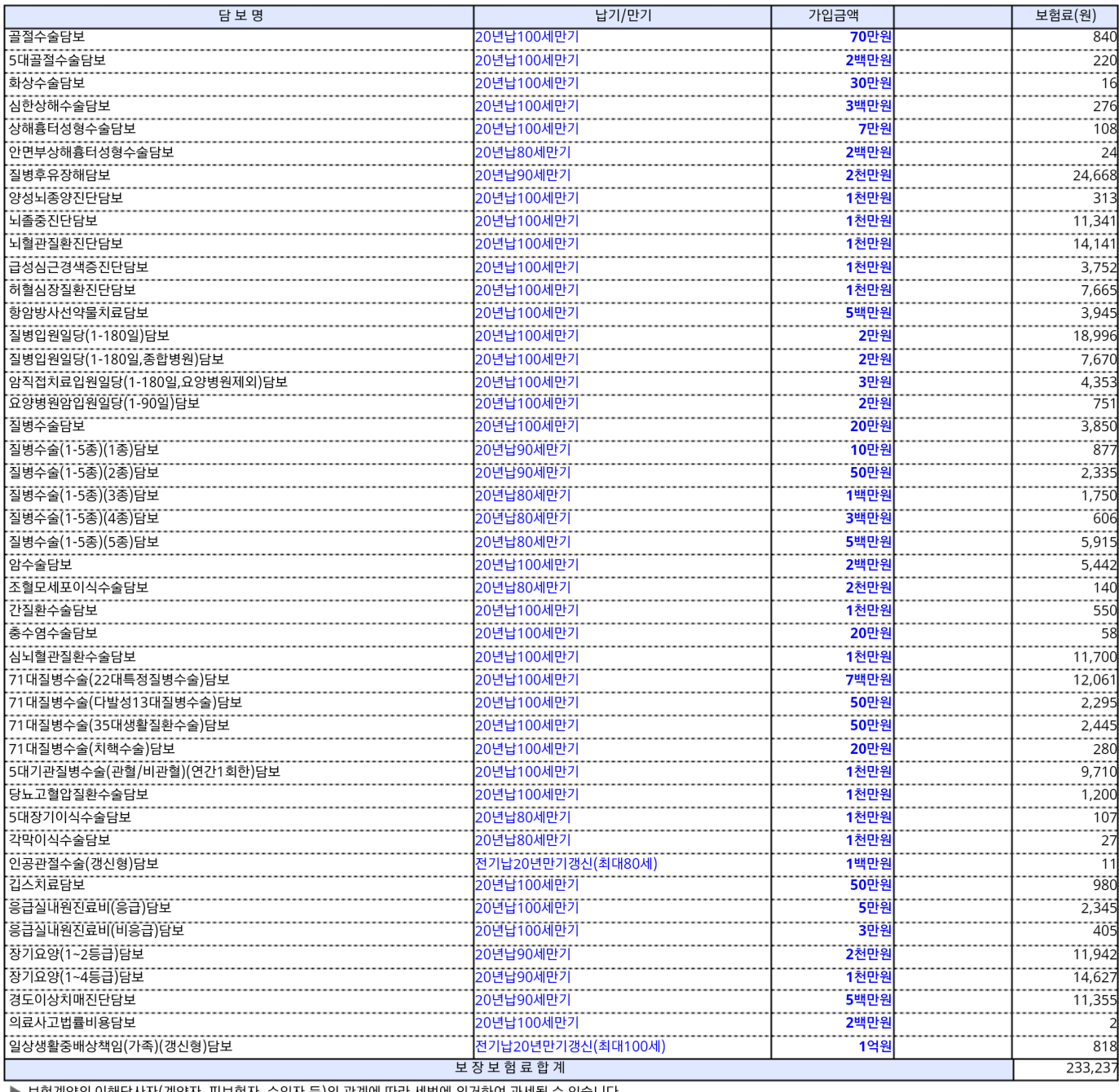Viewport: 1119px width, 1092px height.
Task: Click 안면부상해흉터성형수술담보 coverage name
Action: tap(91, 152)
